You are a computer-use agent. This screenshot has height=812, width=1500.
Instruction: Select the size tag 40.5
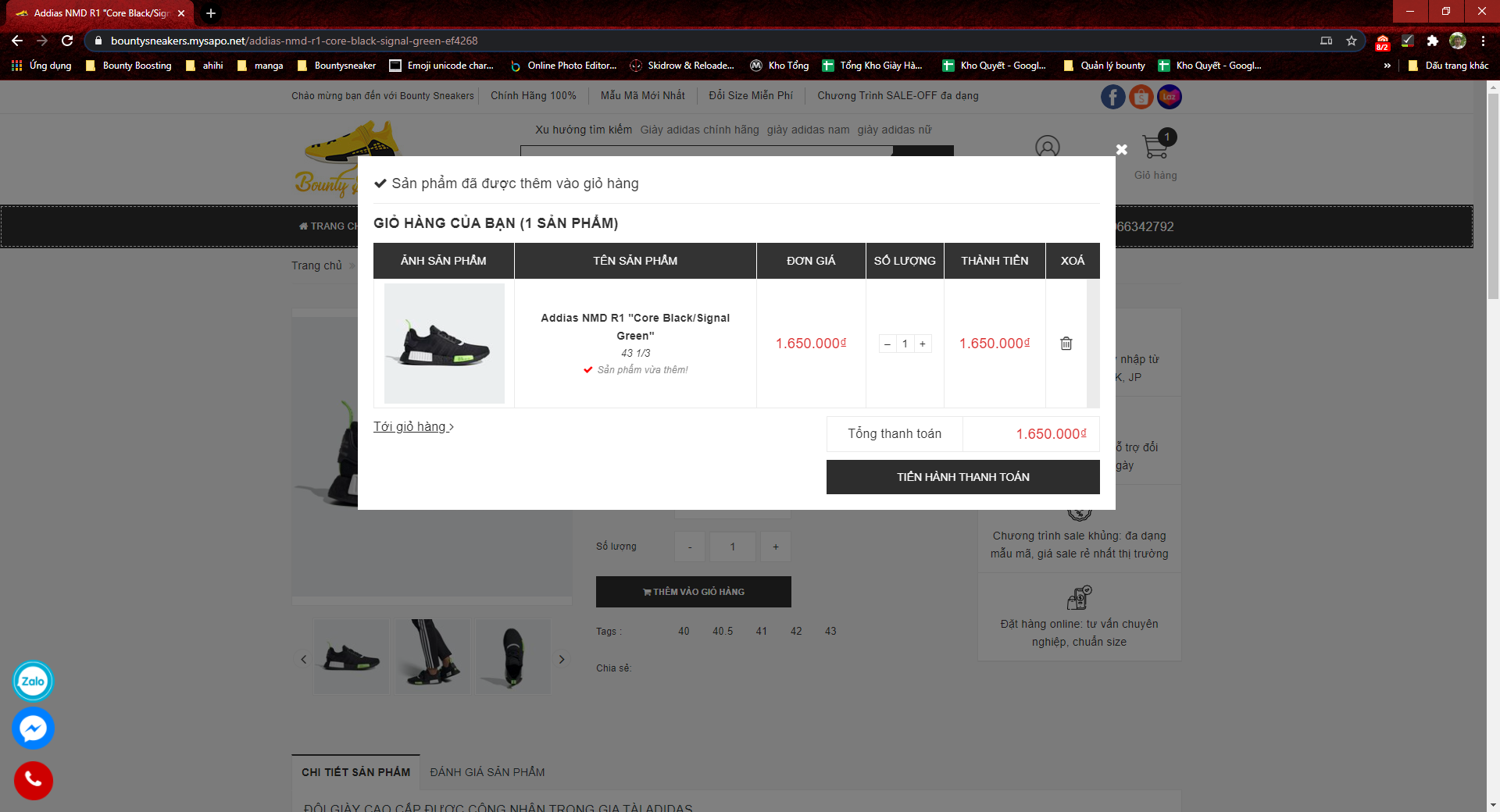click(x=723, y=631)
